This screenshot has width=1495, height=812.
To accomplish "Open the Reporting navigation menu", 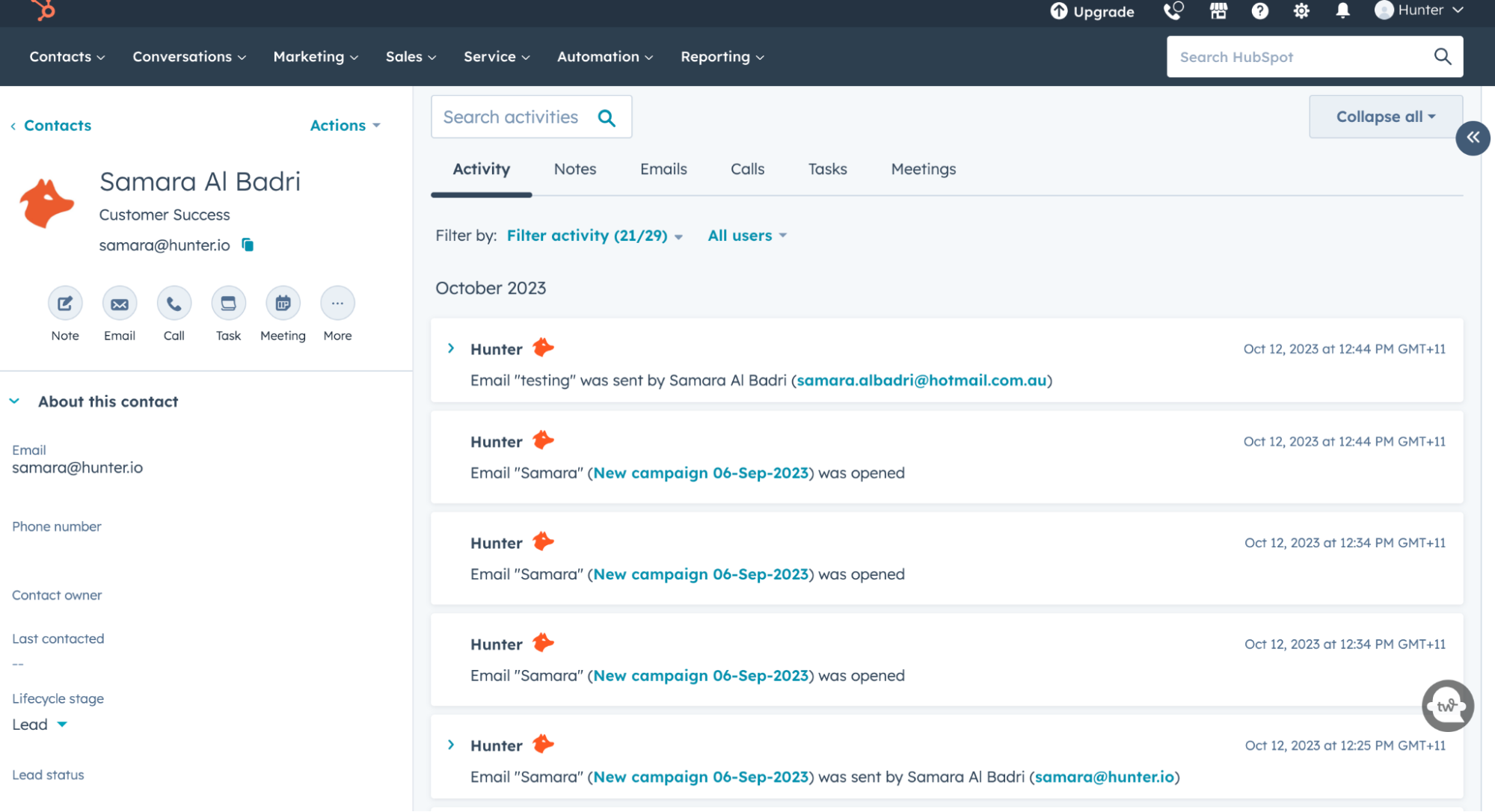I will coord(722,57).
